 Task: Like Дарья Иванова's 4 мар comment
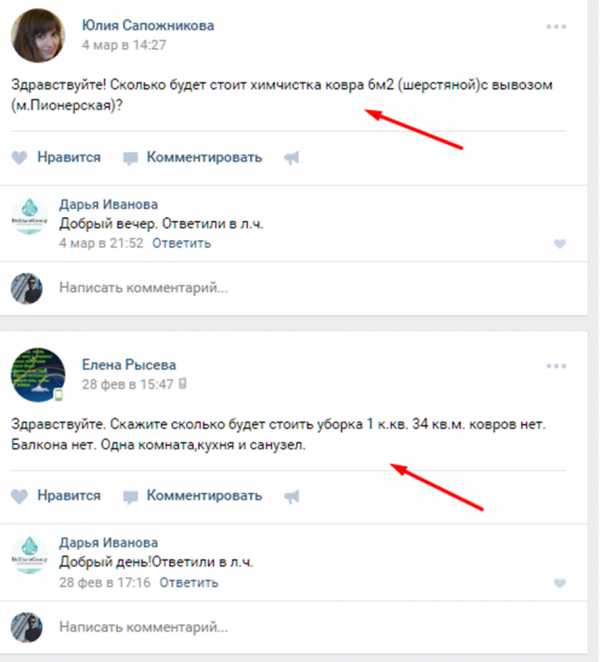point(559,244)
